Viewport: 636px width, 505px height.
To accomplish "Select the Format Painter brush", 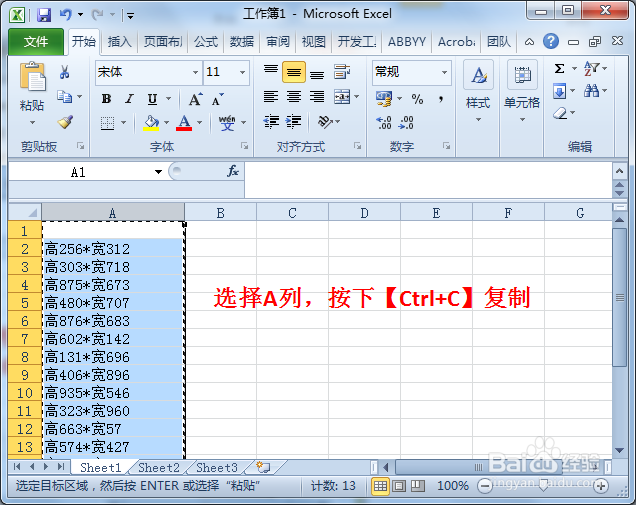I will coord(65,122).
